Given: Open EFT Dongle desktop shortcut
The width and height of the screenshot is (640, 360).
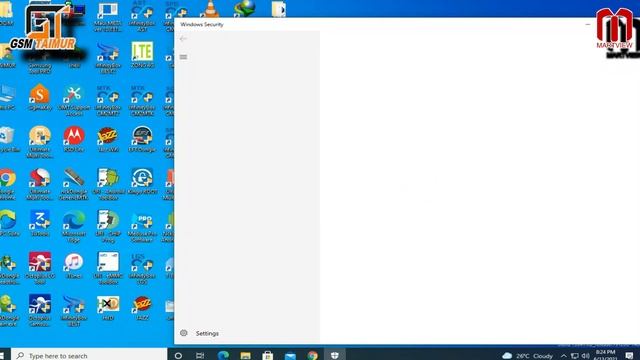Looking at the screenshot, I should pos(142,139).
